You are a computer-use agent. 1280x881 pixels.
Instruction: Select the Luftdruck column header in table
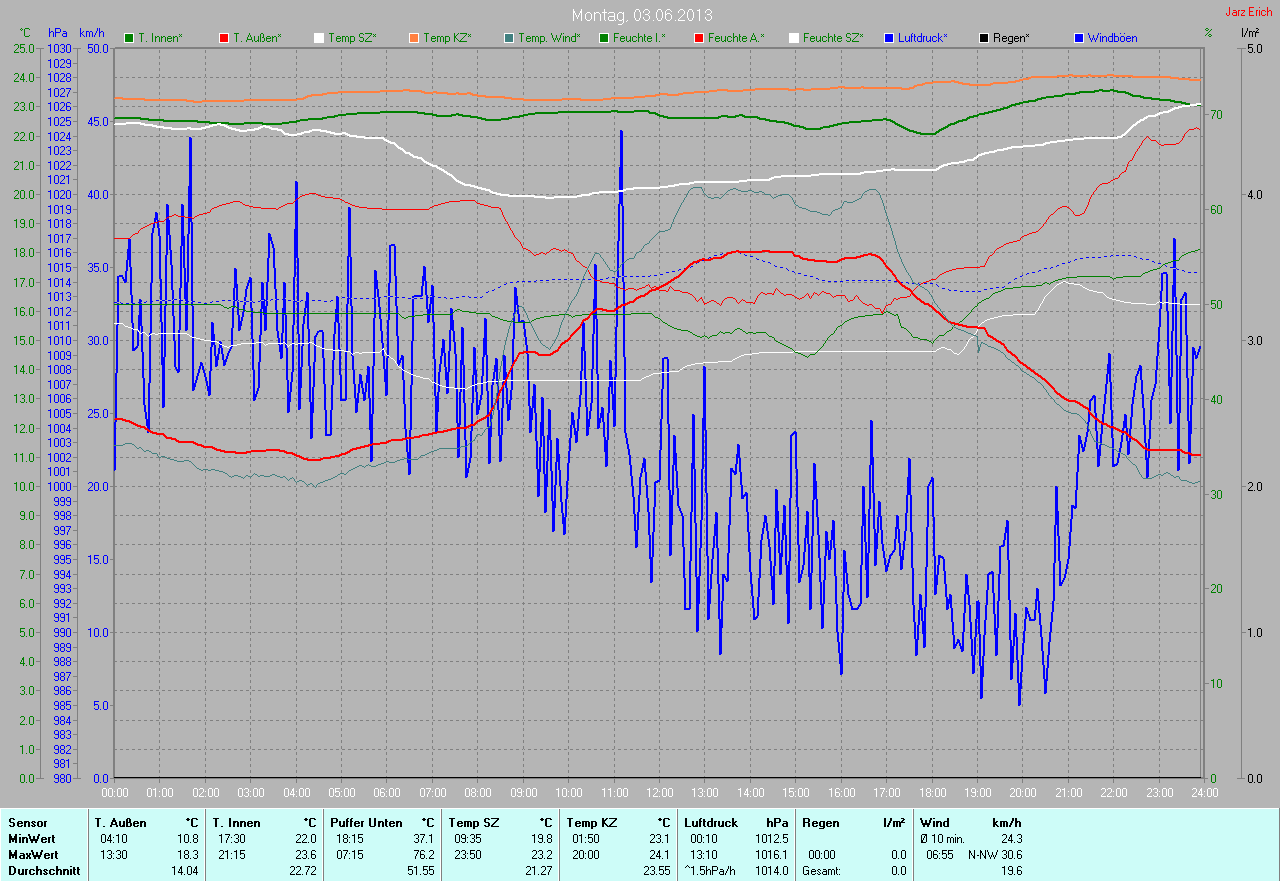[711, 823]
